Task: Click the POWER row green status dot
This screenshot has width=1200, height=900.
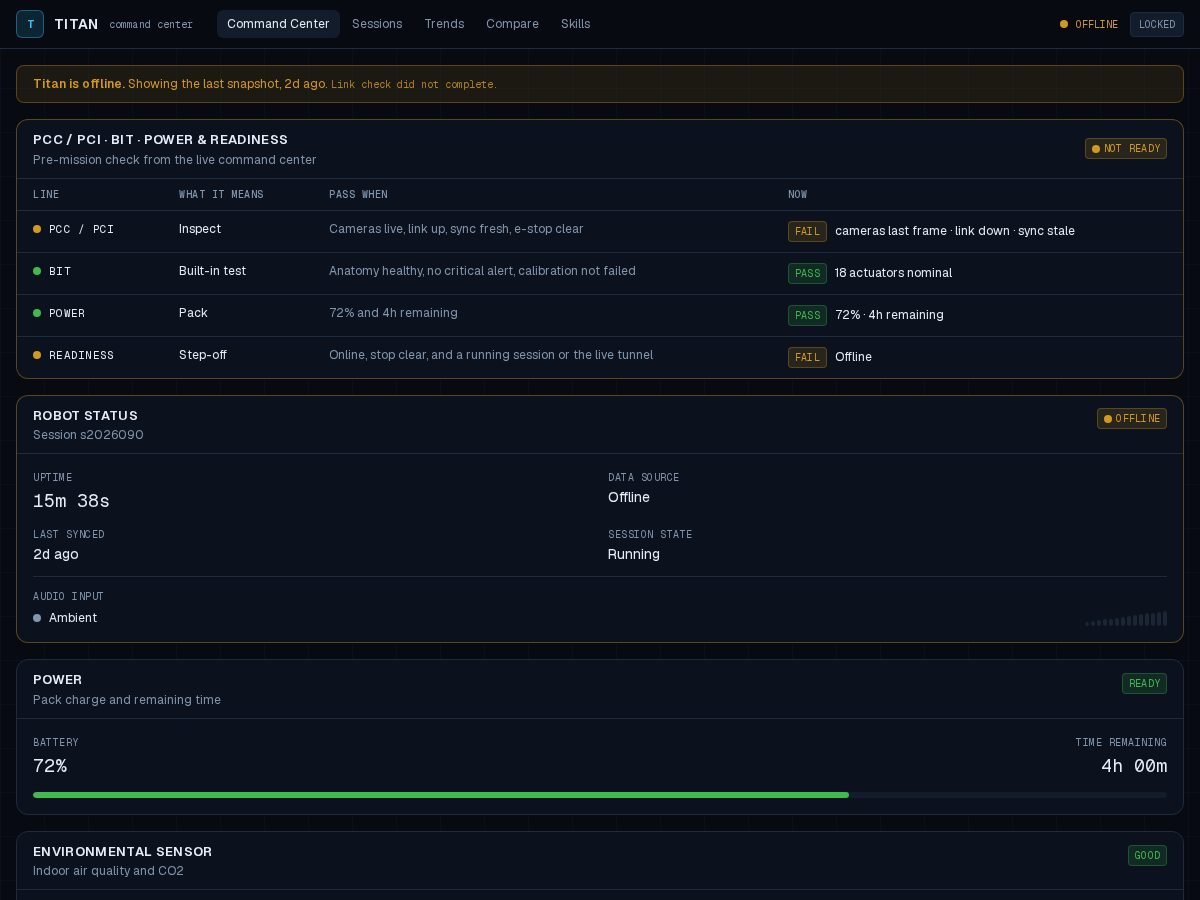Action: [x=37, y=313]
